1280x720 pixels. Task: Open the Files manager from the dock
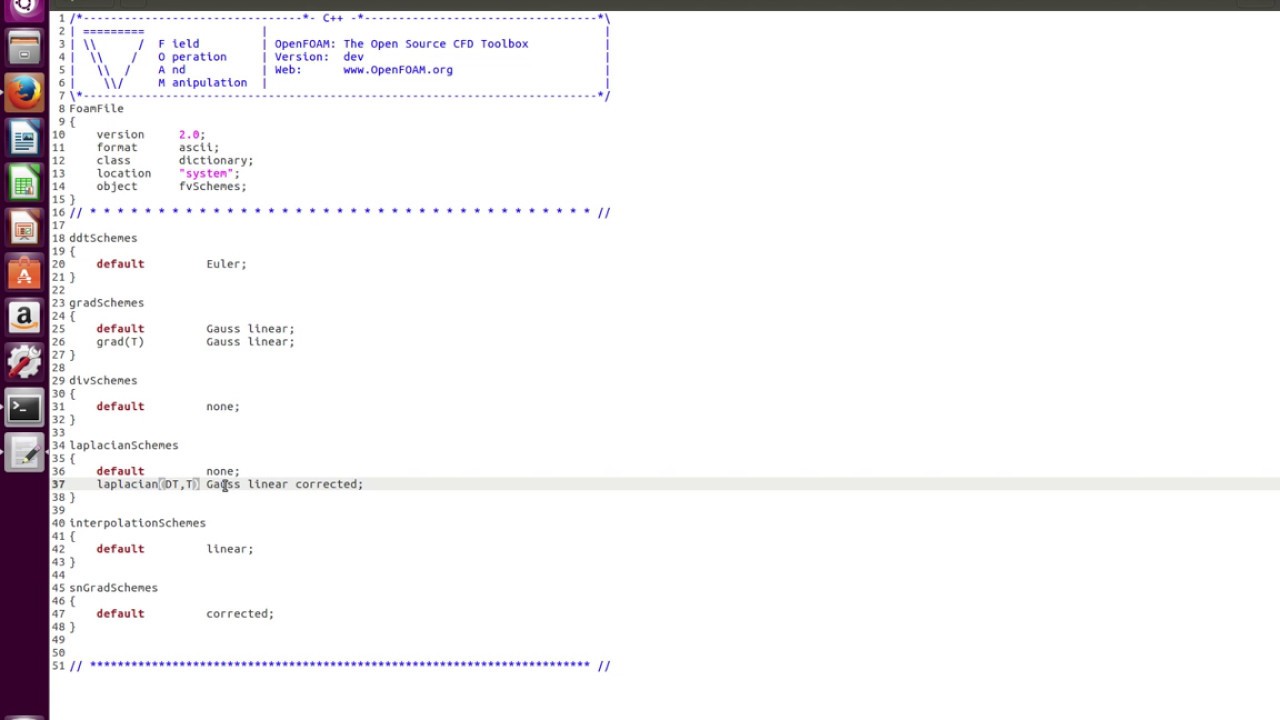click(x=24, y=48)
